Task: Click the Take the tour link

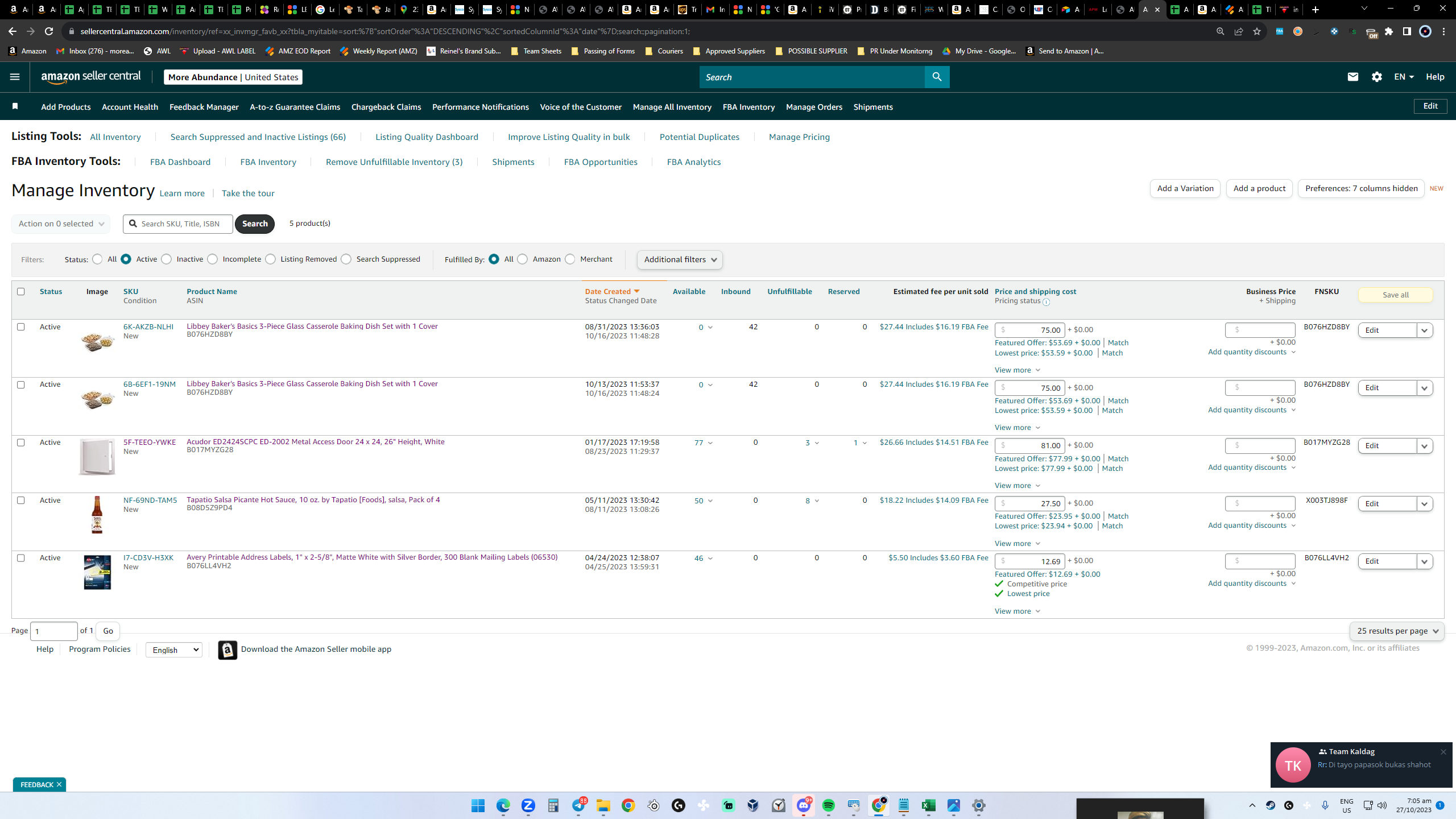Action: (248, 193)
